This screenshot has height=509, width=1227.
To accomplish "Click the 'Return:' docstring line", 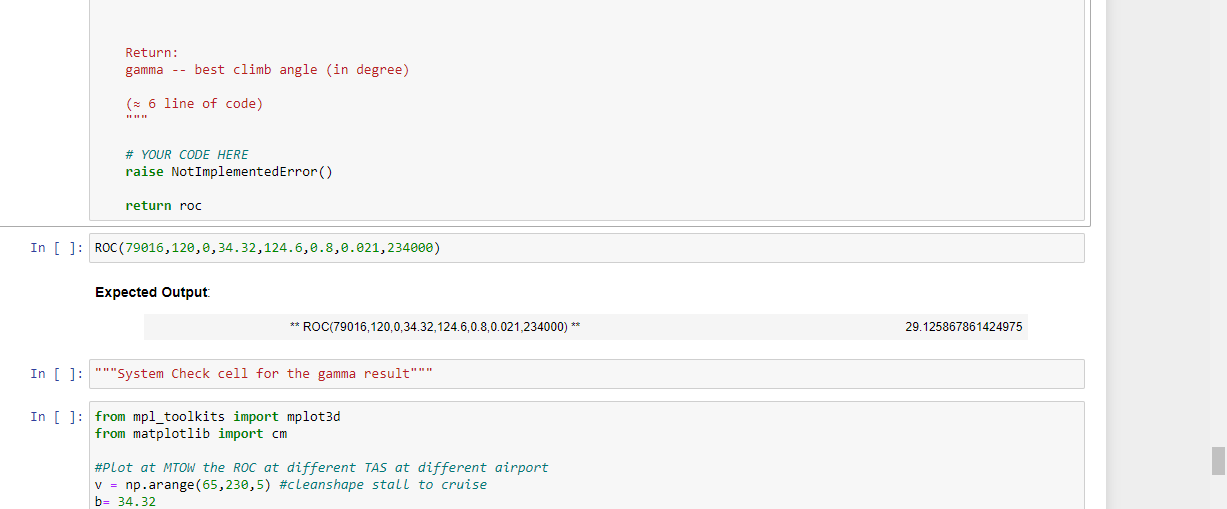I will 152,53.
